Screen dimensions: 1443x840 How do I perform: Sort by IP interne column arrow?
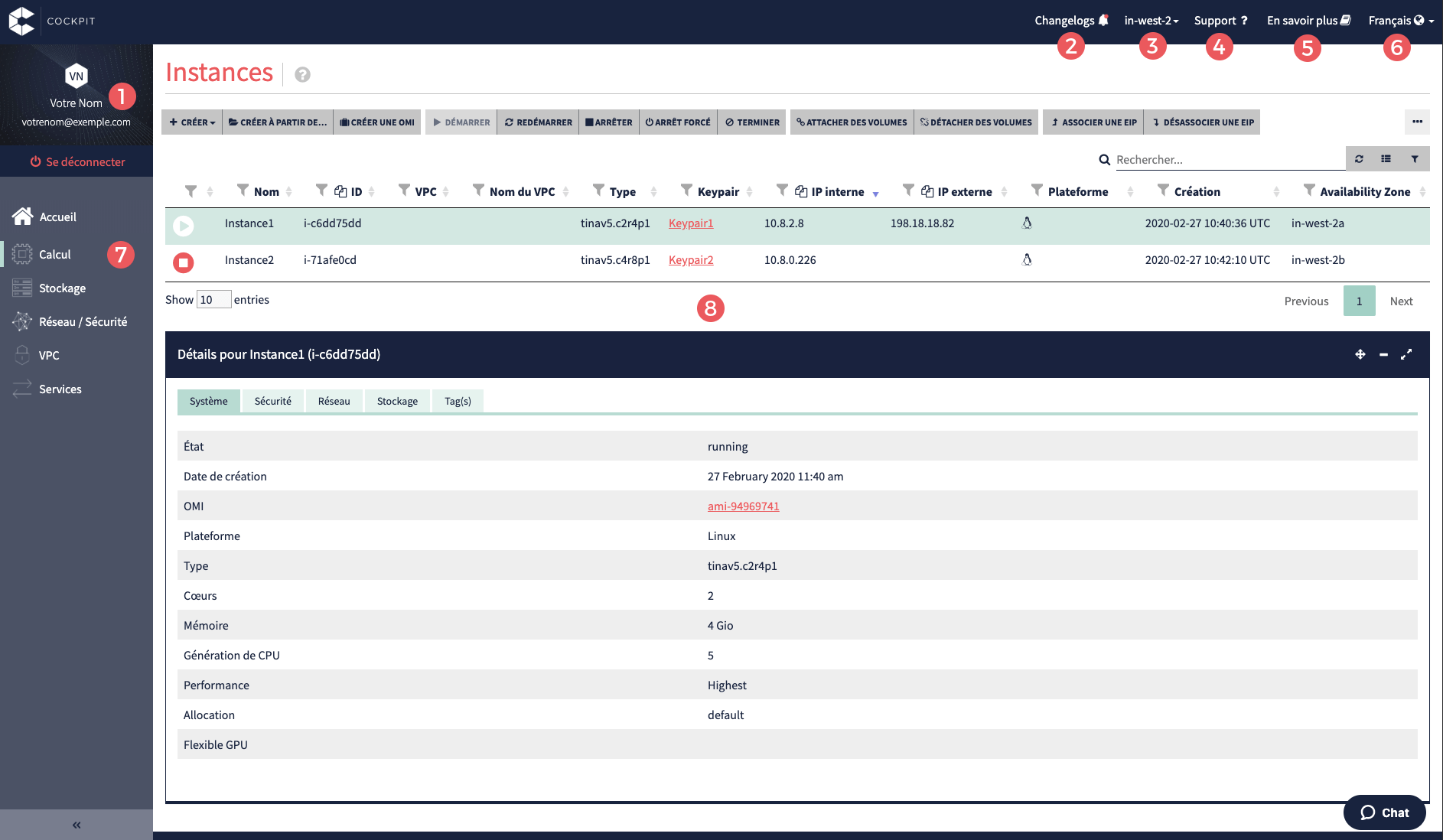[875, 194]
